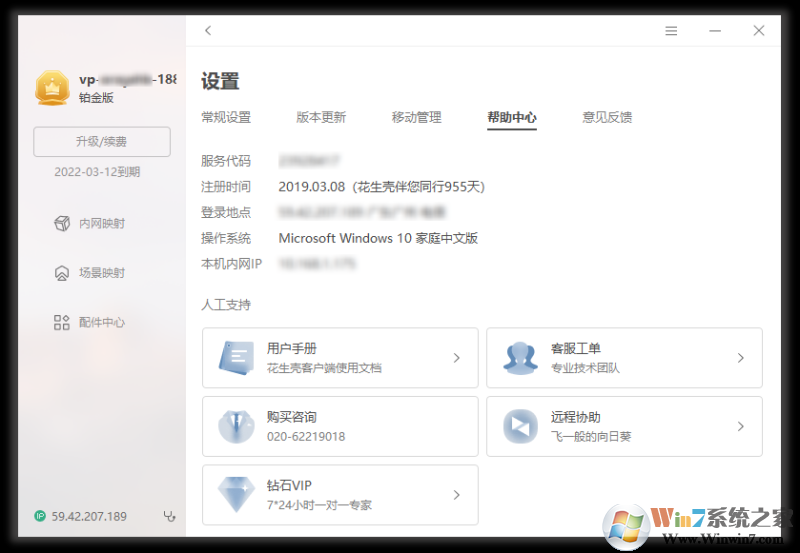Click the 客服工单 people icon
800x553 pixels.
point(520,358)
